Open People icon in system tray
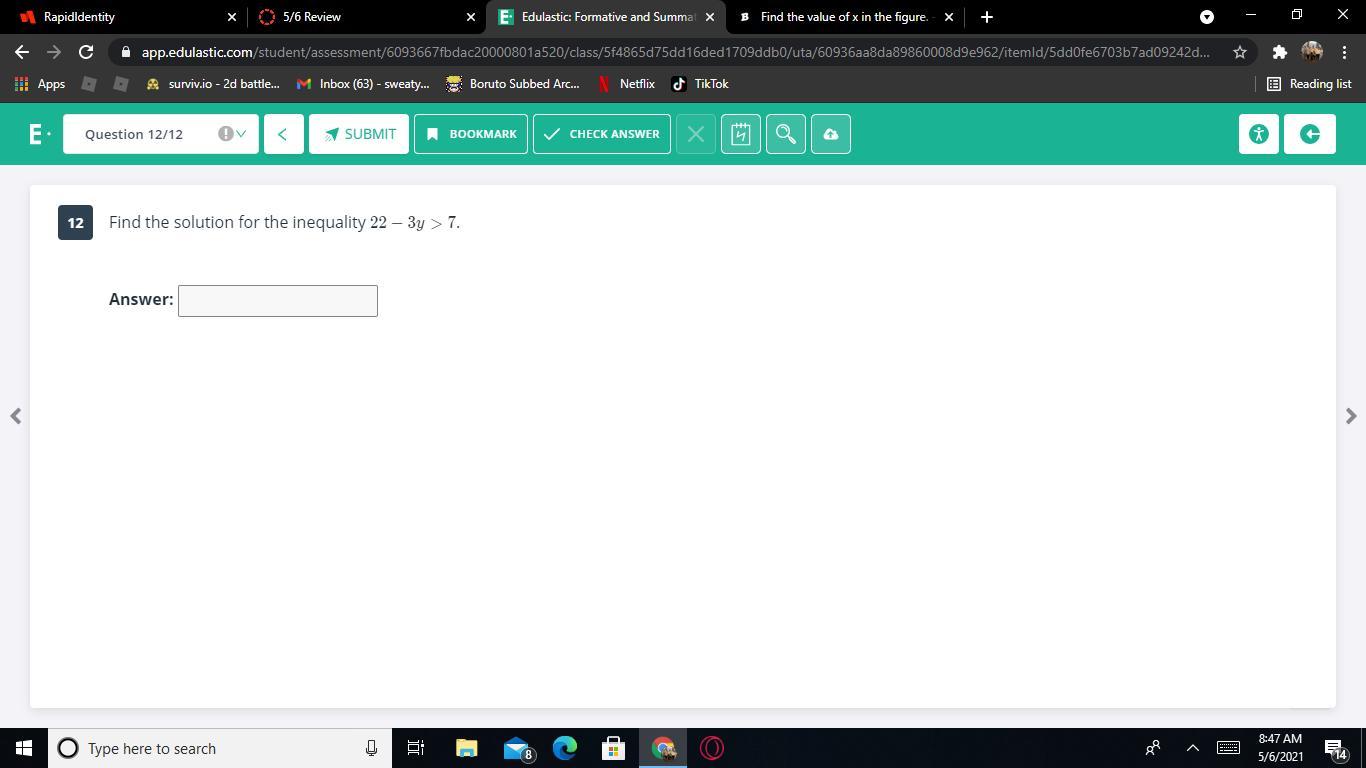1366x768 pixels. pos(1153,748)
